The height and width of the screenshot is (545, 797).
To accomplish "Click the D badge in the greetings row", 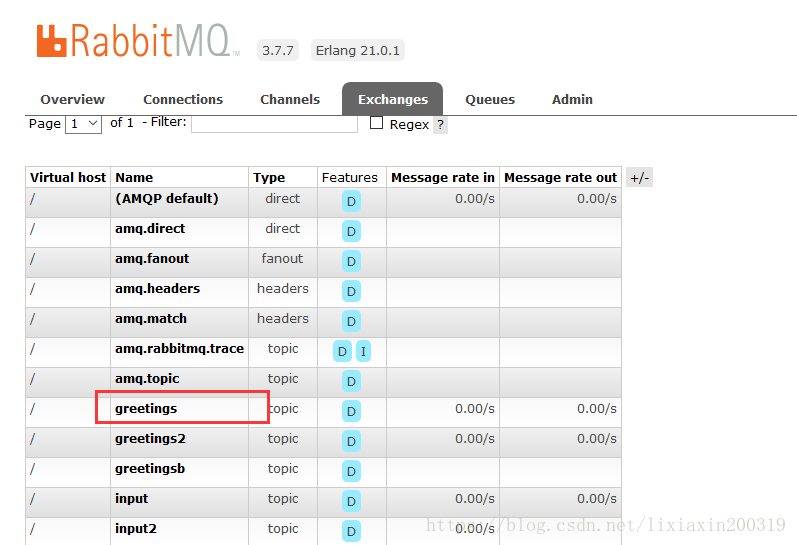I will pos(351,411).
